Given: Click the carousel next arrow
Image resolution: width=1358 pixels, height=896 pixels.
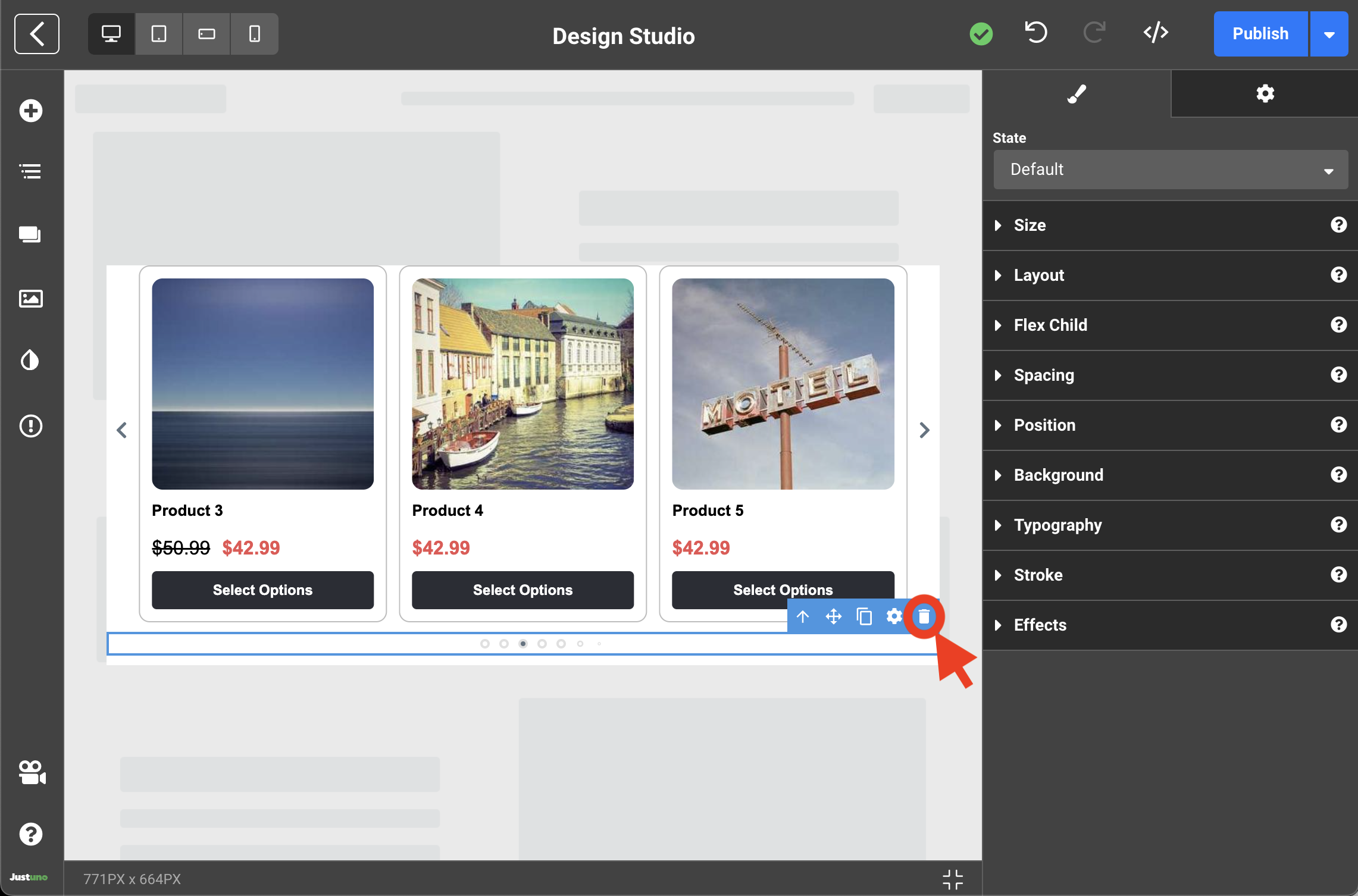Looking at the screenshot, I should 924,430.
